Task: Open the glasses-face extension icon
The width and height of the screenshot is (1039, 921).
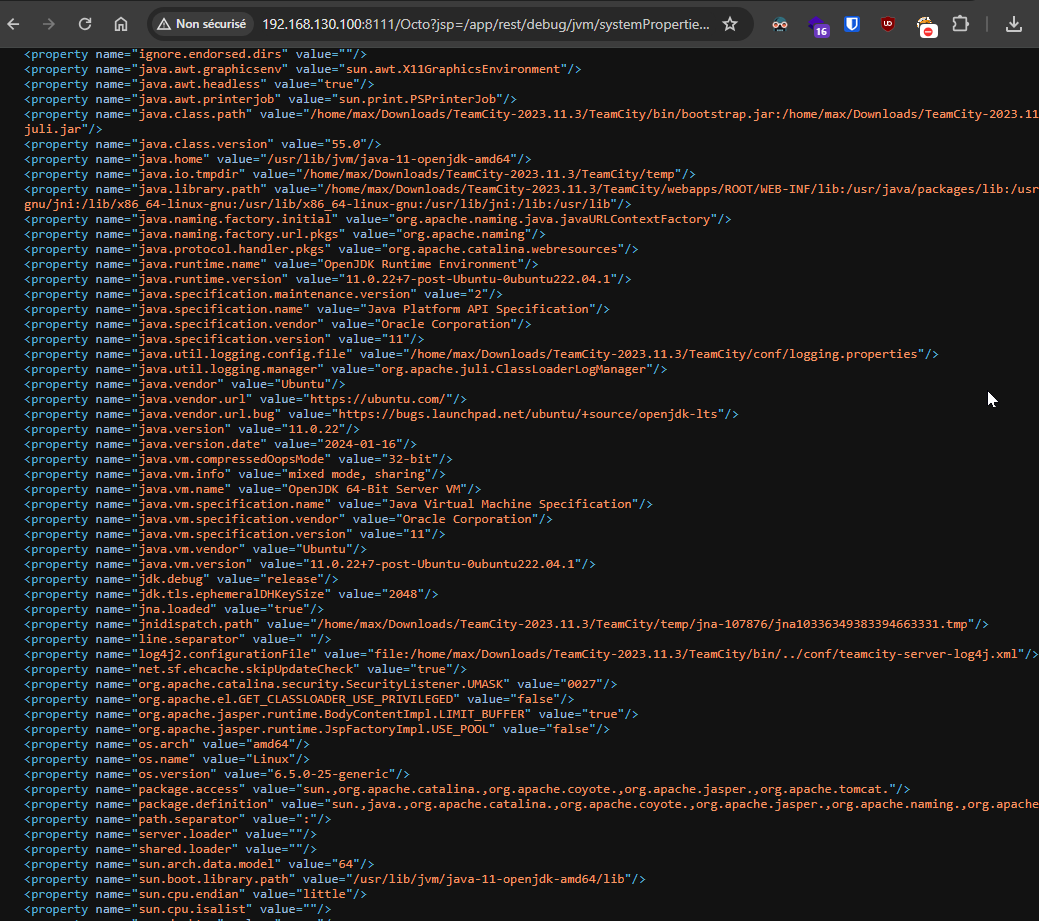Action: tap(780, 25)
